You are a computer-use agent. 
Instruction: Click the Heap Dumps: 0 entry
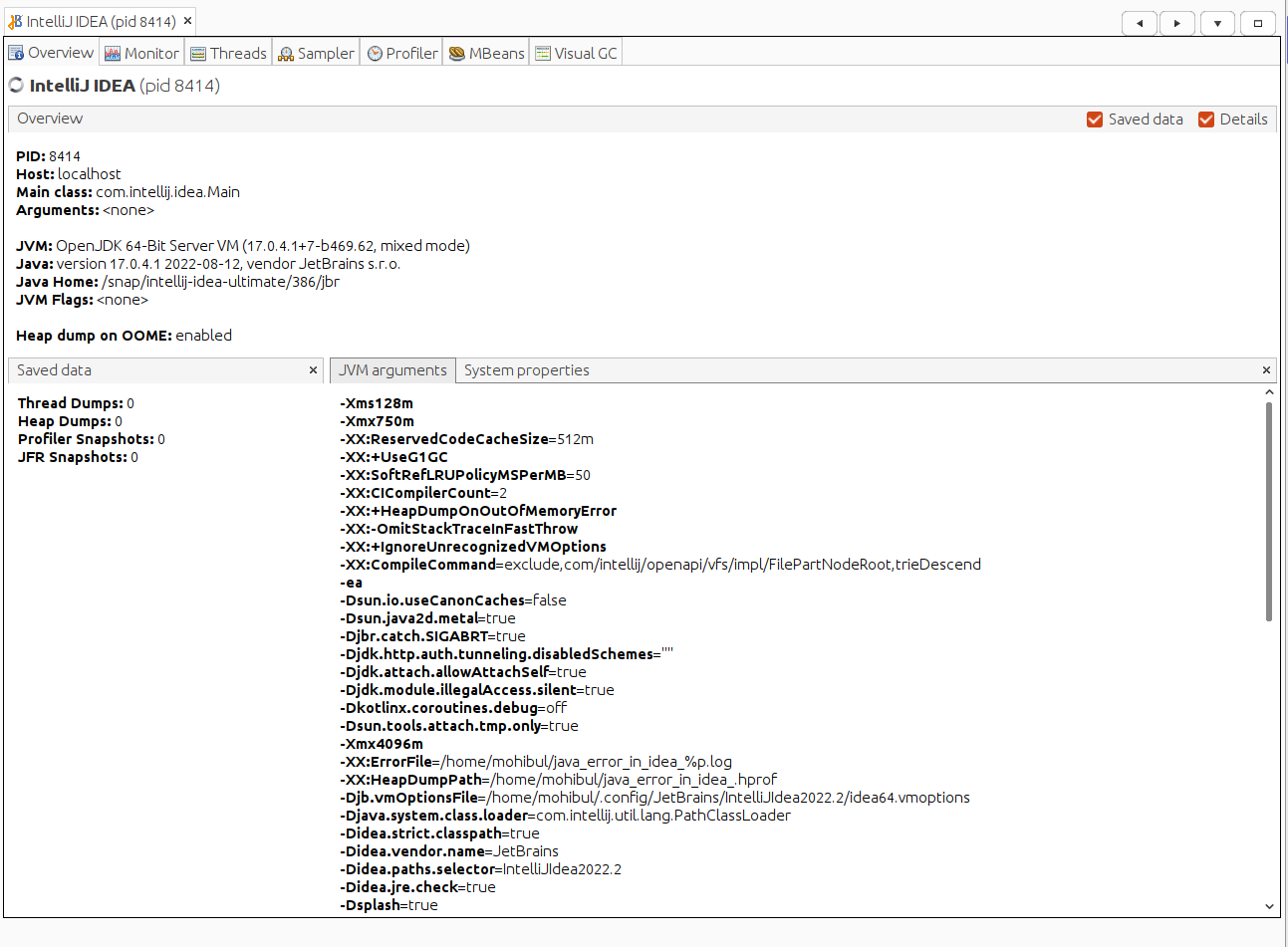(70, 421)
